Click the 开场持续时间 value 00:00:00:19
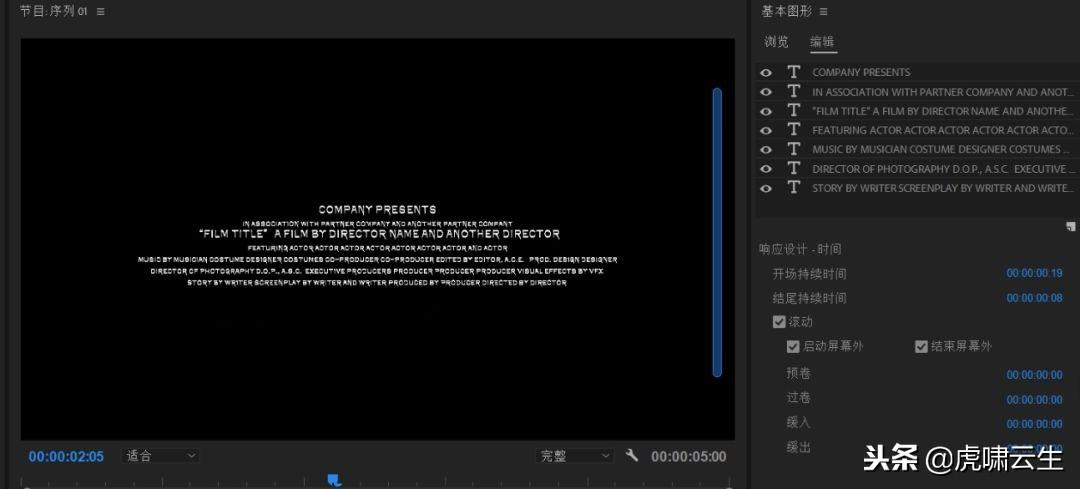1080x489 pixels. pos(1034,274)
